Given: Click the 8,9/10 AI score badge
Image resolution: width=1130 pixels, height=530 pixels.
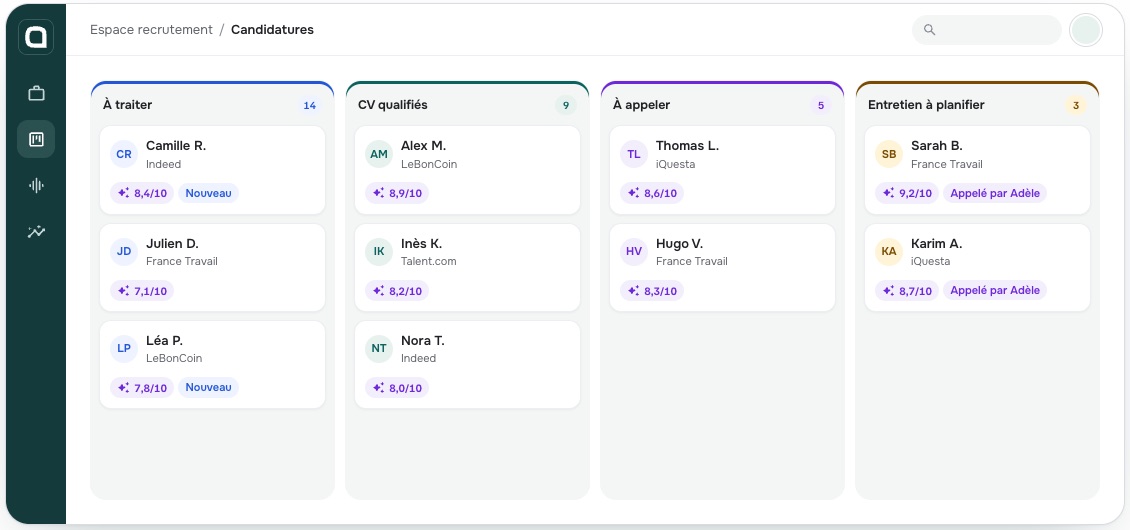Looking at the screenshot, I should (397, 193).
